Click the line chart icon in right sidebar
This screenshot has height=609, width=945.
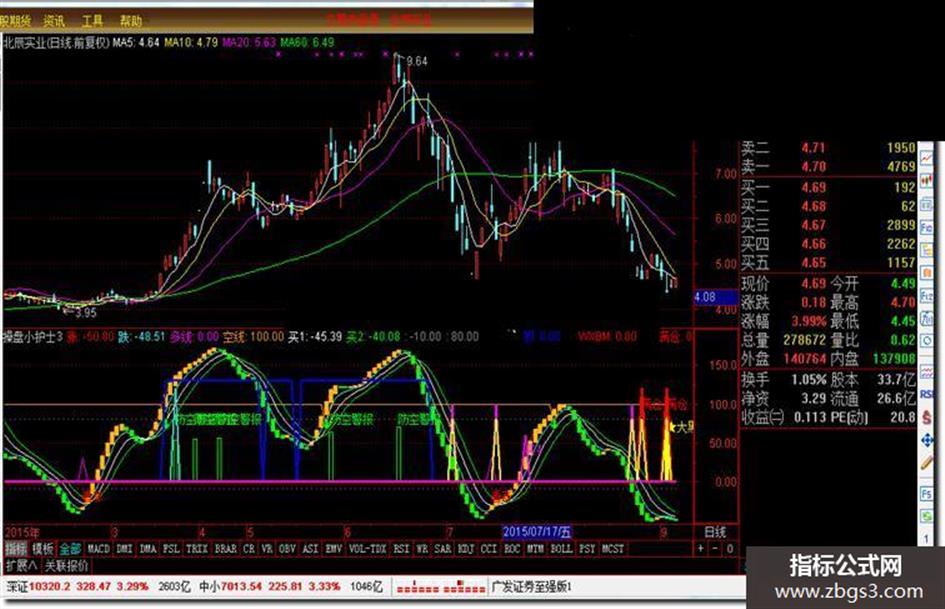pyautogui.click(x=926, y=158)
